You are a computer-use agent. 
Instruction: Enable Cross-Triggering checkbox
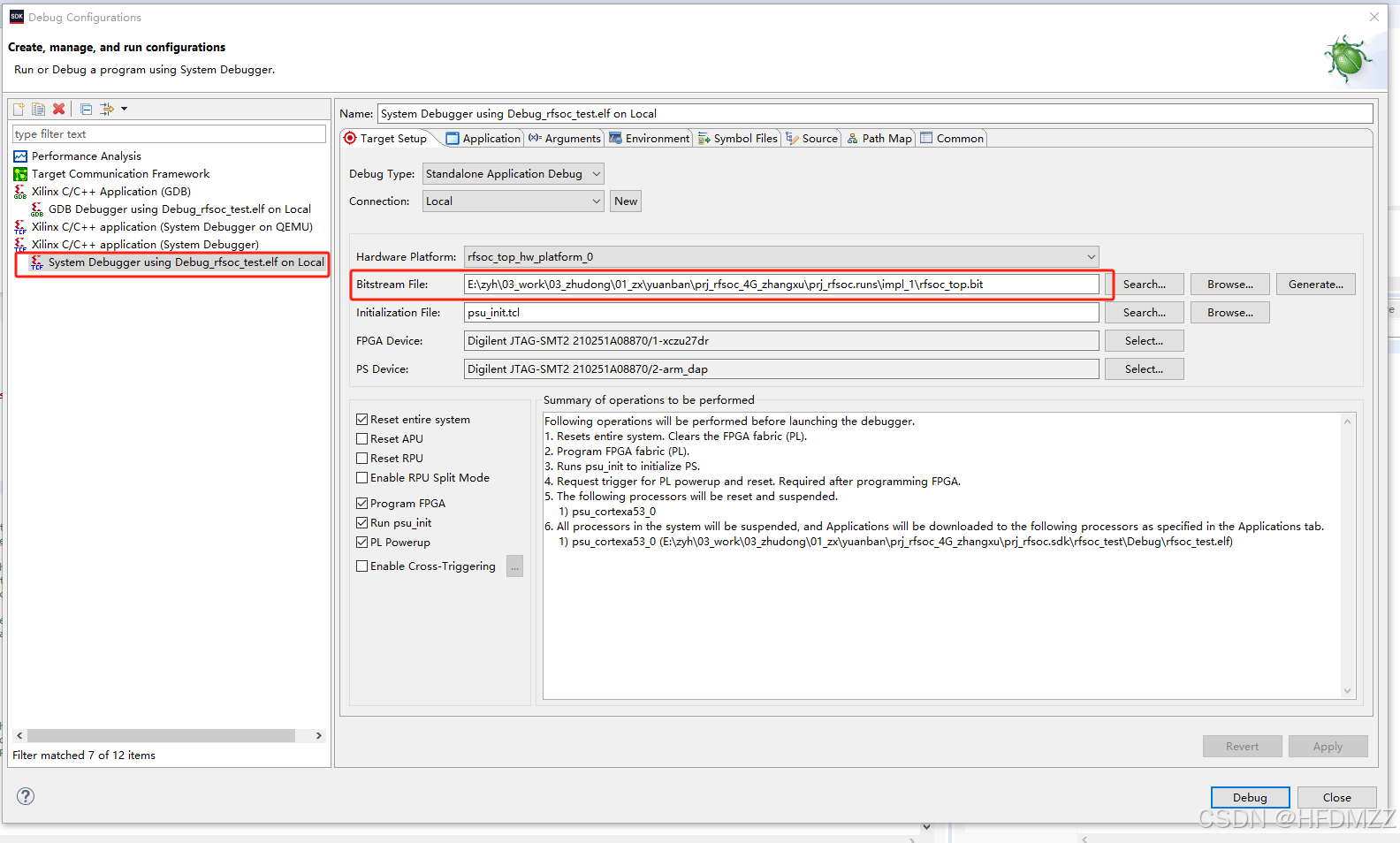pyautogui.click(x=362, y=566)
